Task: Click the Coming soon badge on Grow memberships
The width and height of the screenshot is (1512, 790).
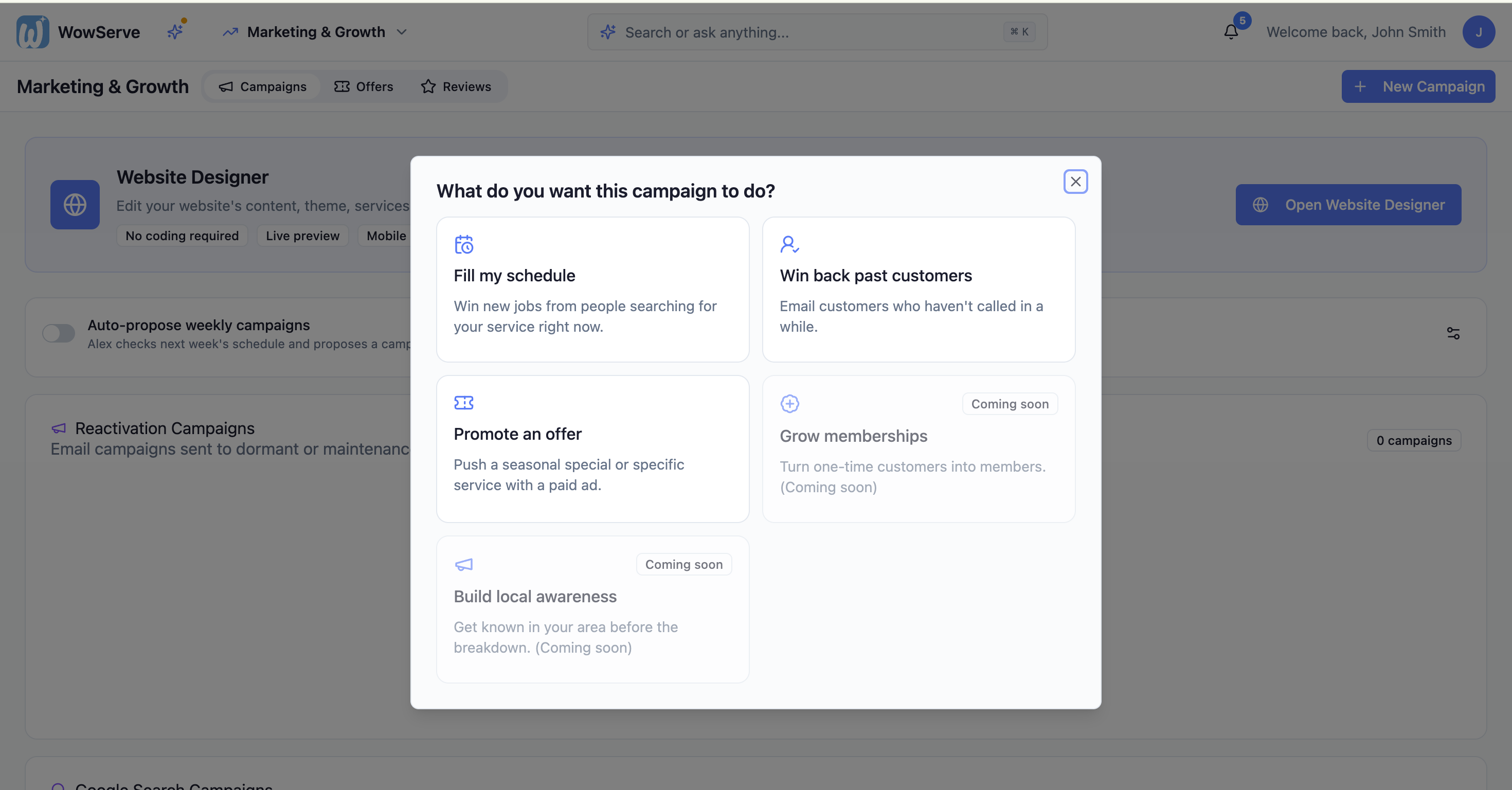Action: (1010, 404)
